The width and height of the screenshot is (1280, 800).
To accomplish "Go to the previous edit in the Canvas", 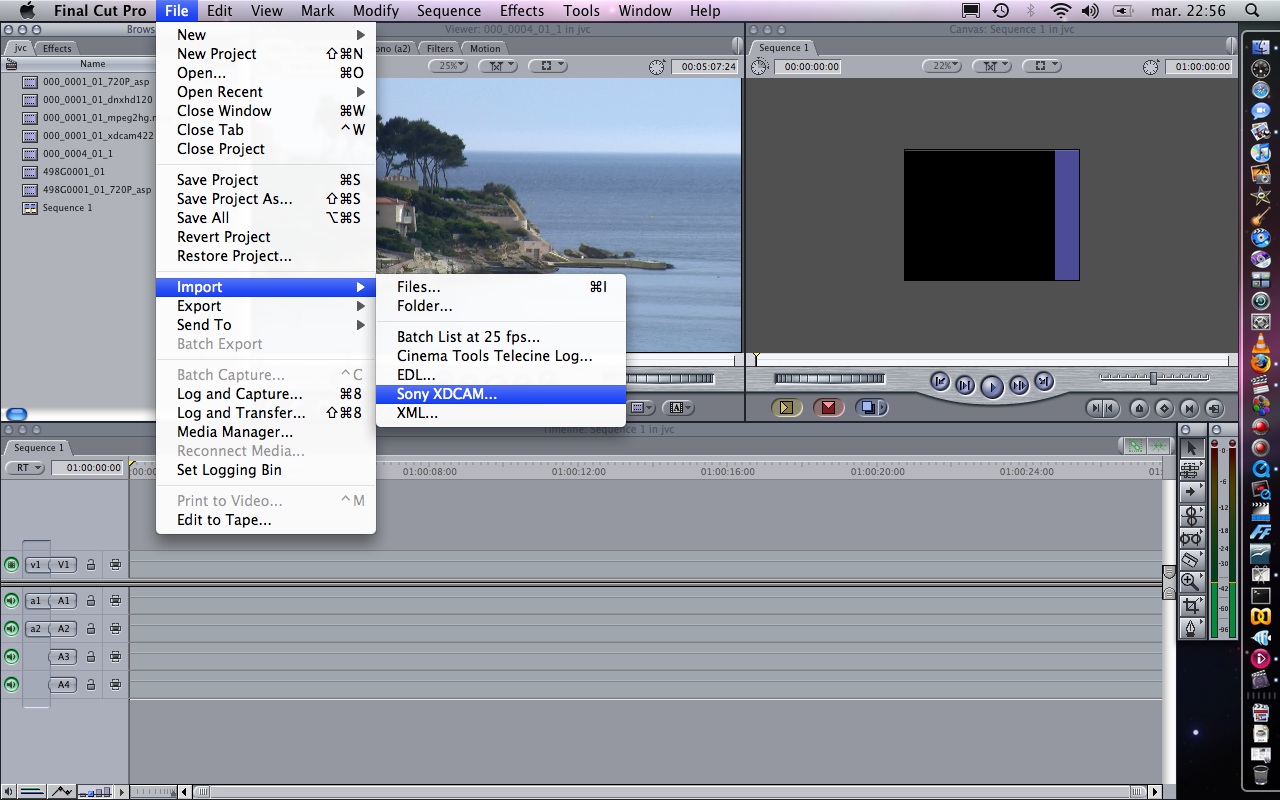I will (939, 381).
